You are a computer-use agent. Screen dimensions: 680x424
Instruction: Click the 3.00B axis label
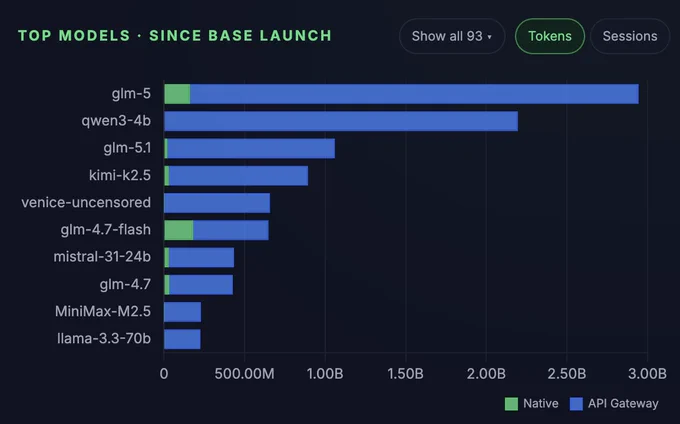point(647,374)
